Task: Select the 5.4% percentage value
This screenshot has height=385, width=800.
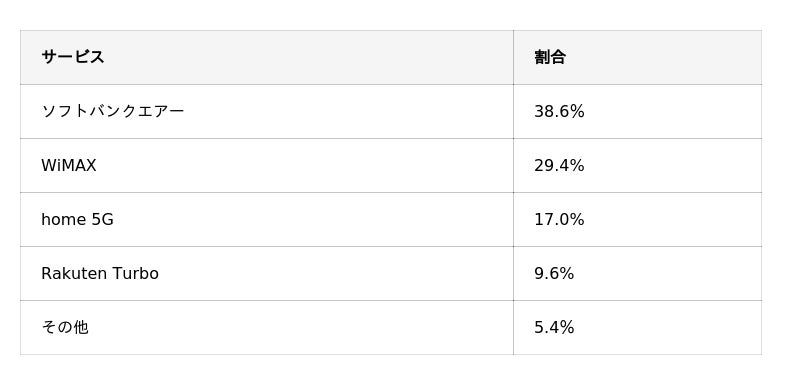Action: [x=554, y=327]
